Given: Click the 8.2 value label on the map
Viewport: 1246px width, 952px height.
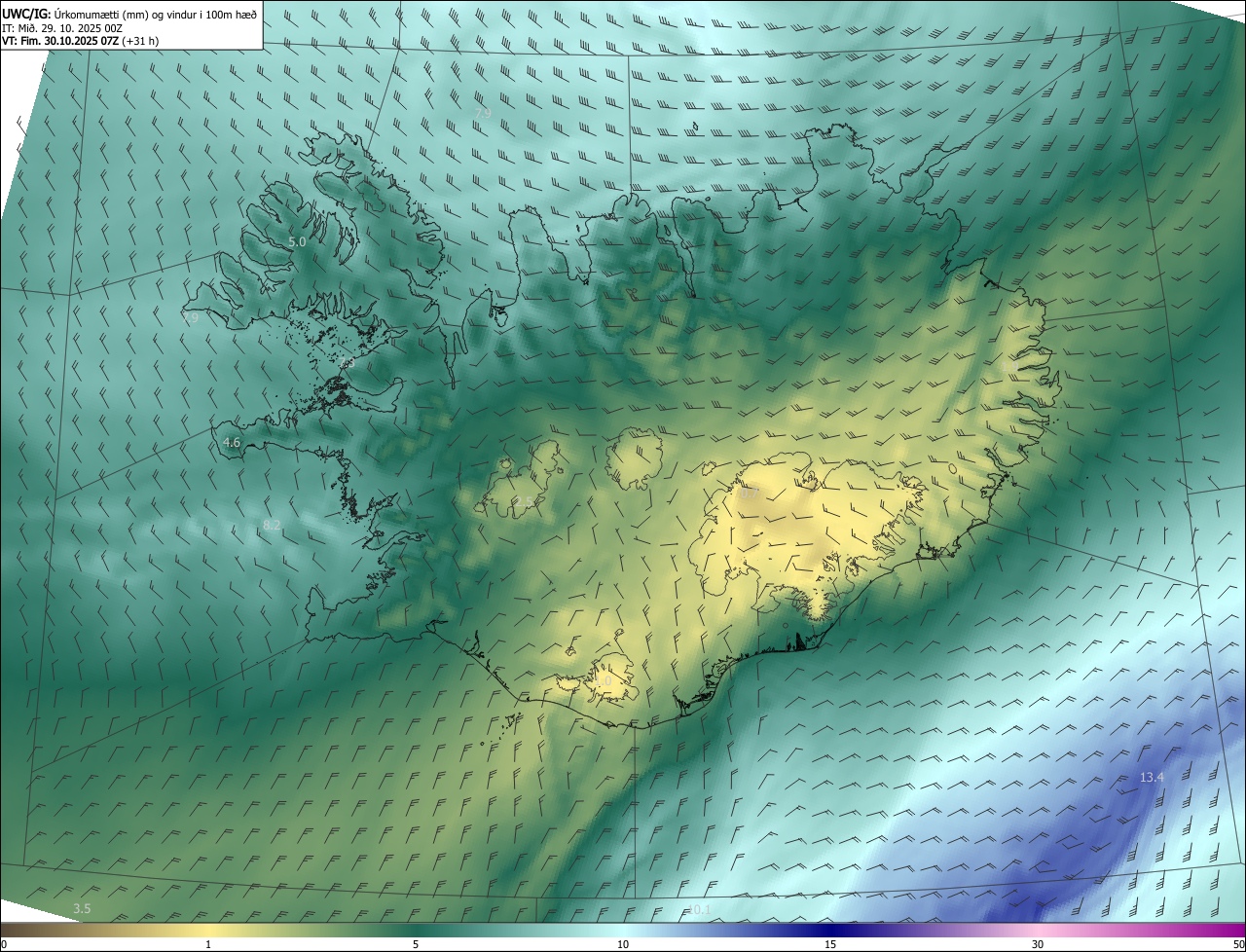Looking at the screenshot, I should [273, 525].
